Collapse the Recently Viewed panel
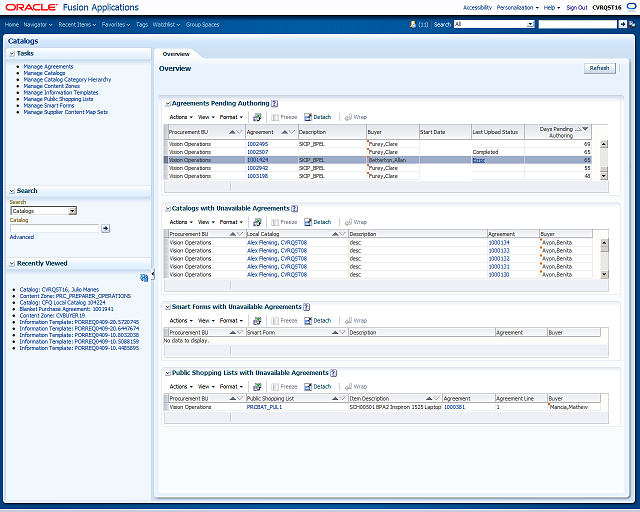The width and height of the screenshot is (640, 512). point(12,264)
